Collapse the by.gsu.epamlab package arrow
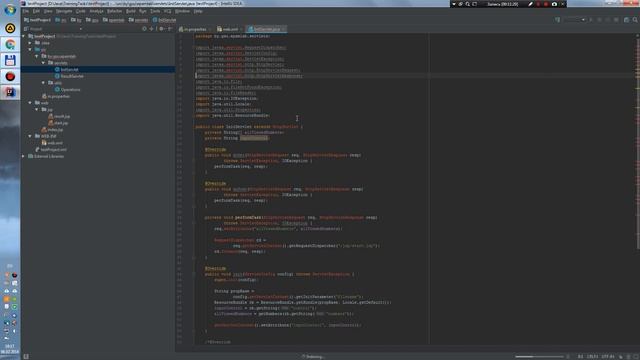Viewport: 640px width, 360px height. point(37,56)
